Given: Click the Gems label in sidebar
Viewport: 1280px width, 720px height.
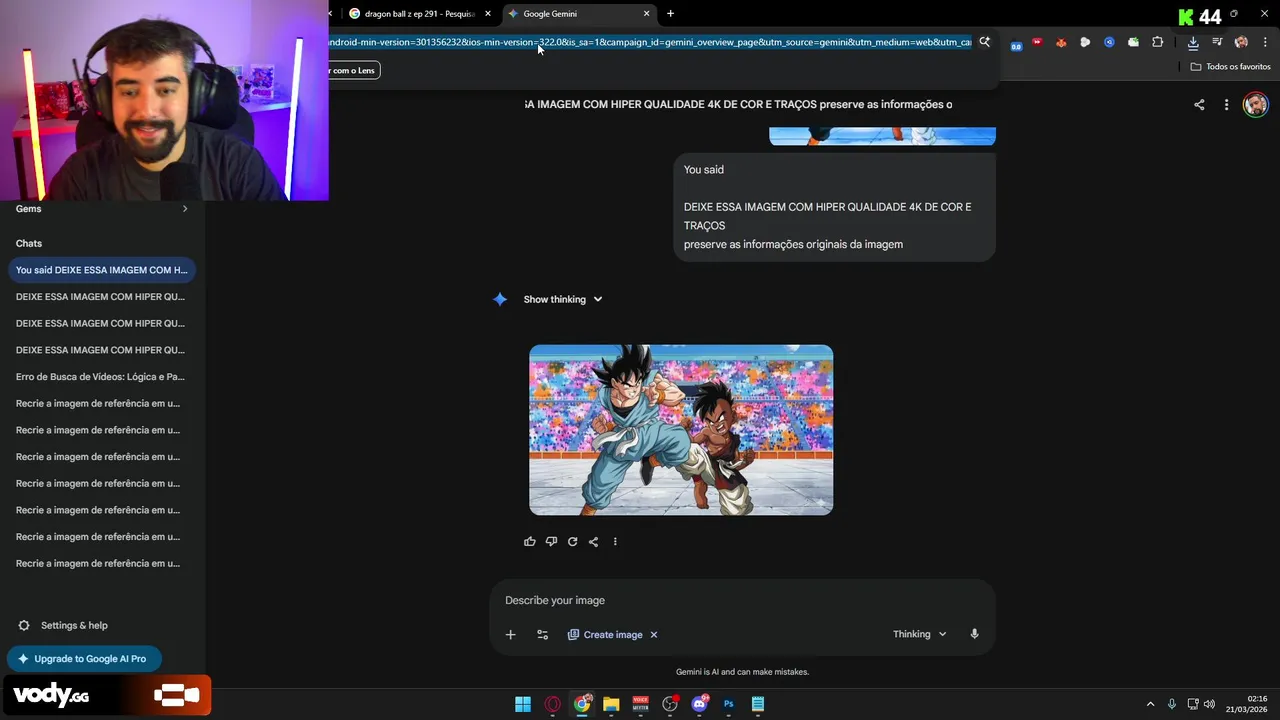Looking at the screenshot, I should tap(28, 209).
